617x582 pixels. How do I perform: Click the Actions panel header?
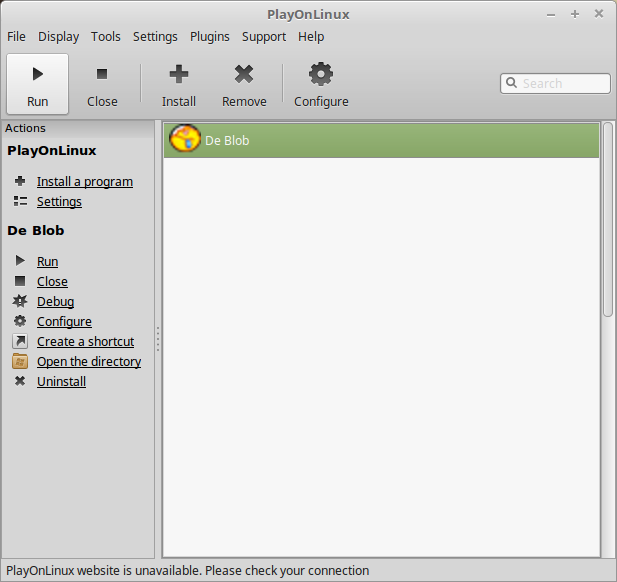coord(78,128)
